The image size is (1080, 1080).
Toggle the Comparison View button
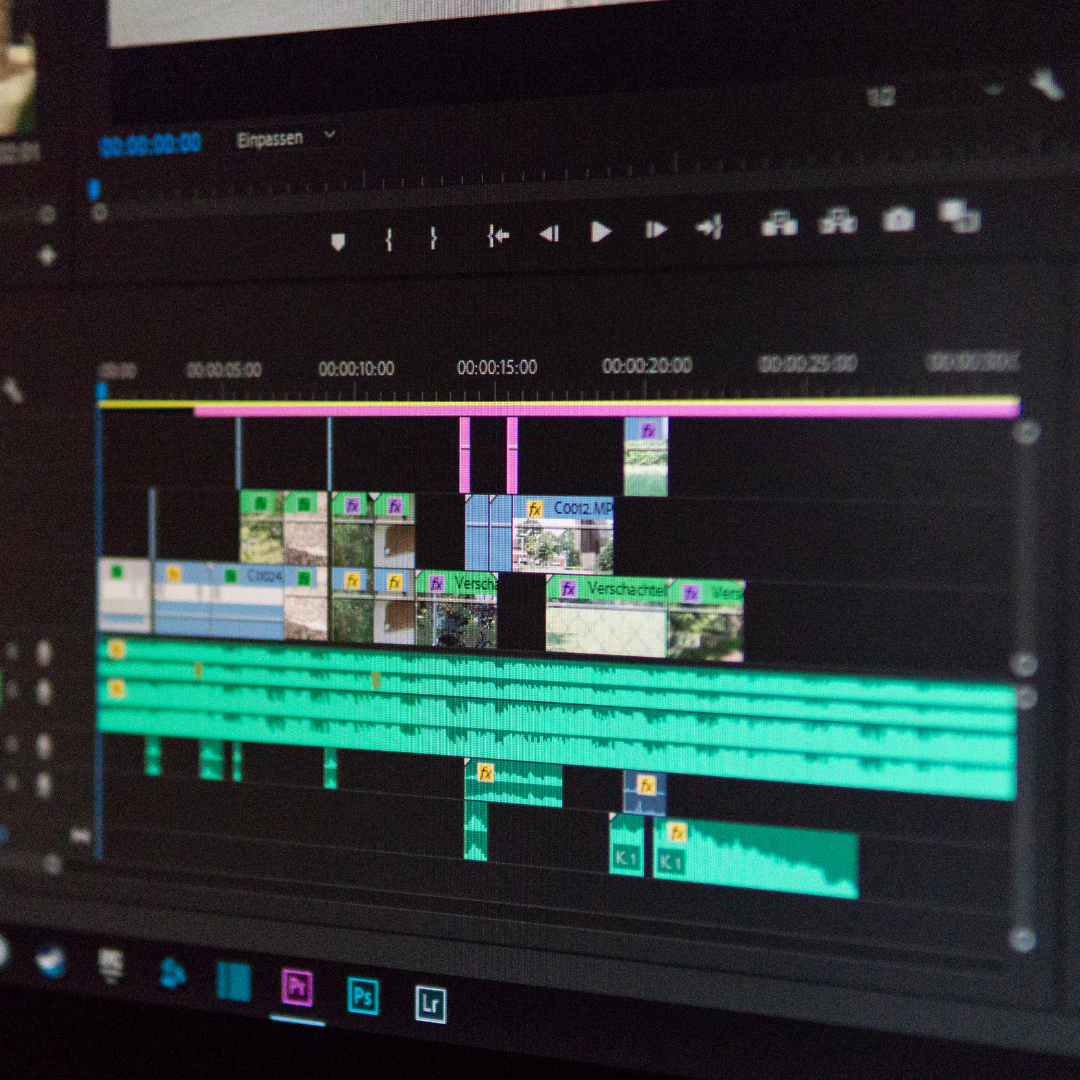(959, 215)
